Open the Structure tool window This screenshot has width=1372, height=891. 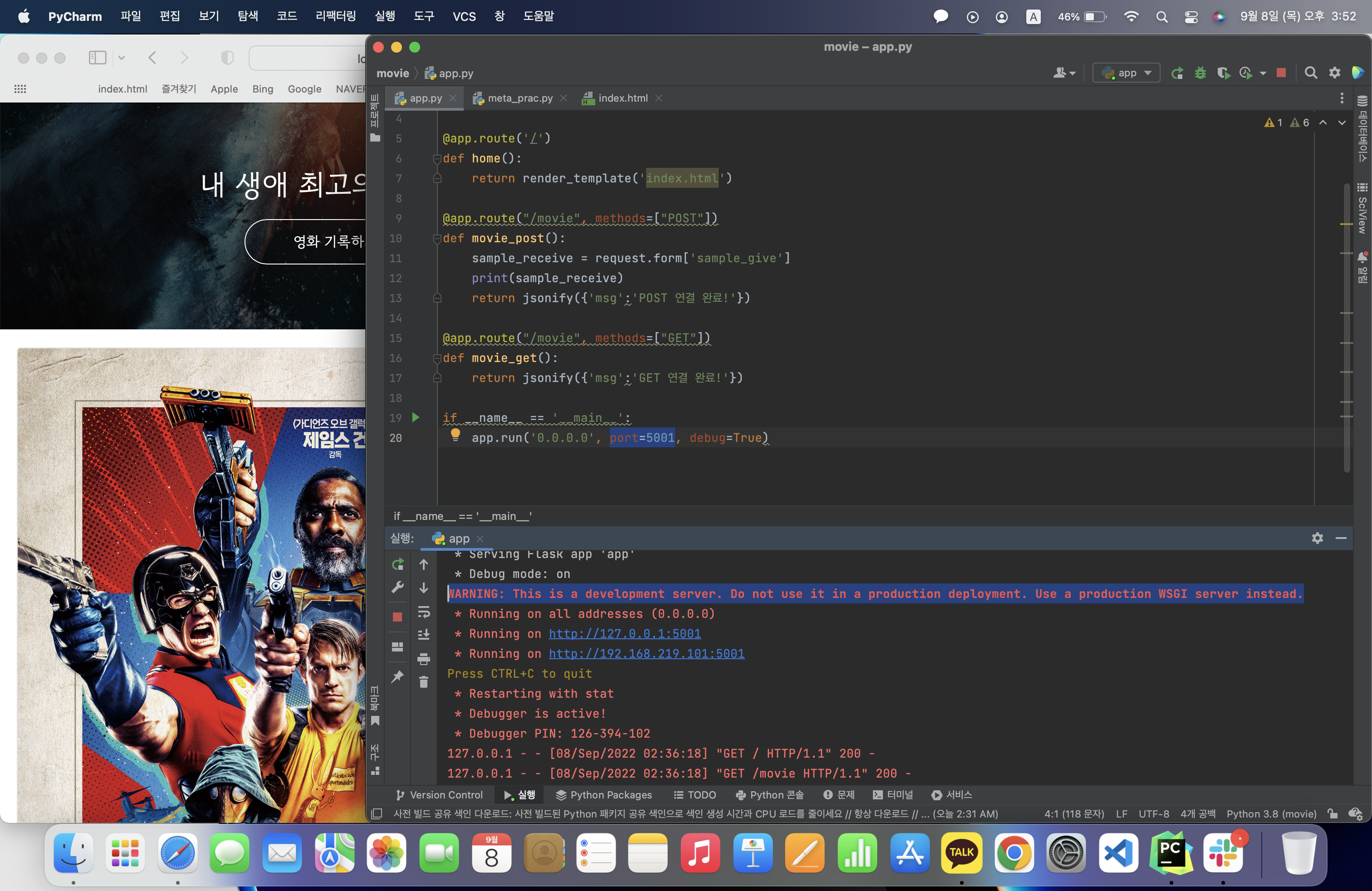click(x=375, y=759)
